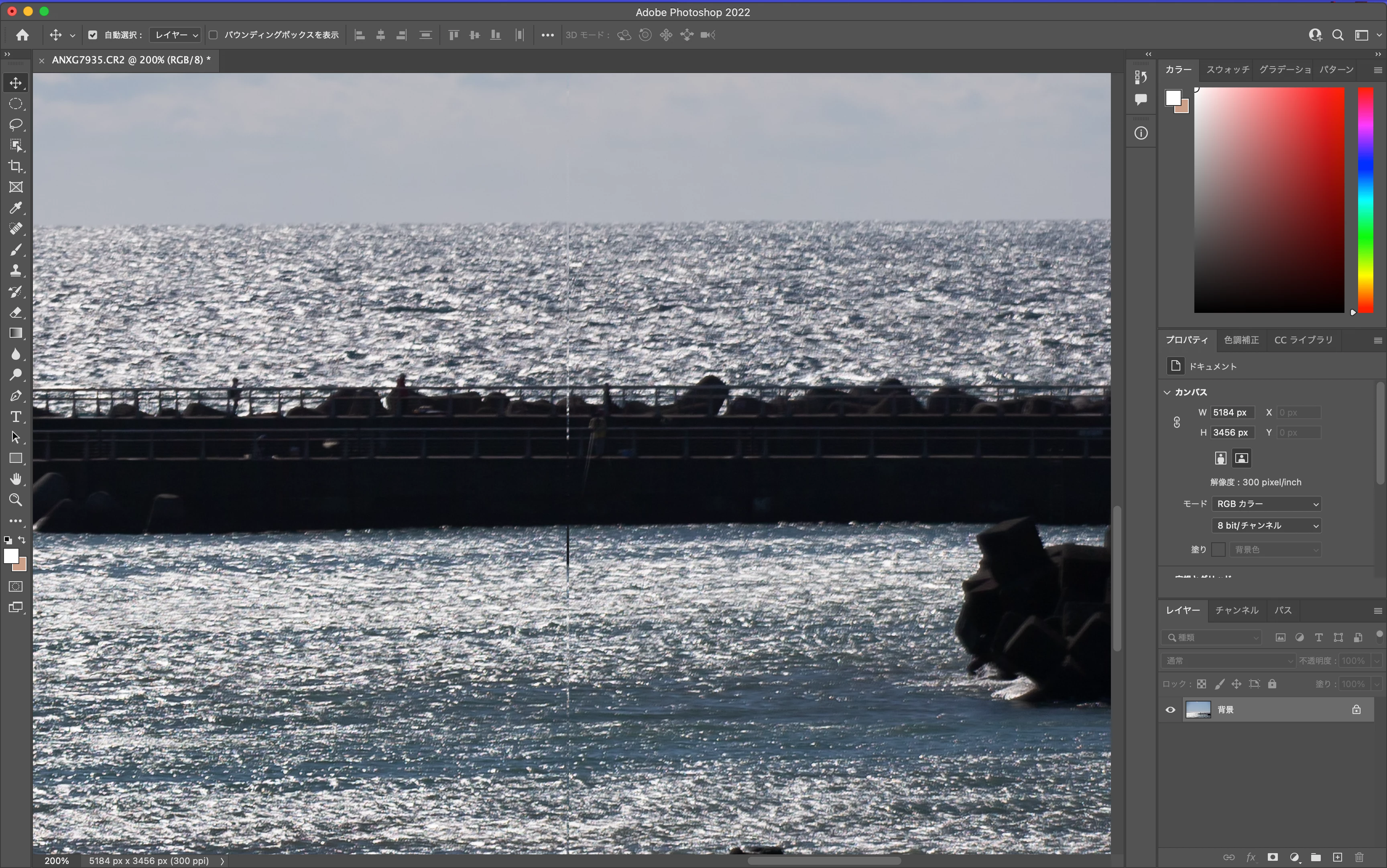Uncheck the 自動選択 checkbox
Viewport: 1387px width, 868px height.
coord(92,35)
